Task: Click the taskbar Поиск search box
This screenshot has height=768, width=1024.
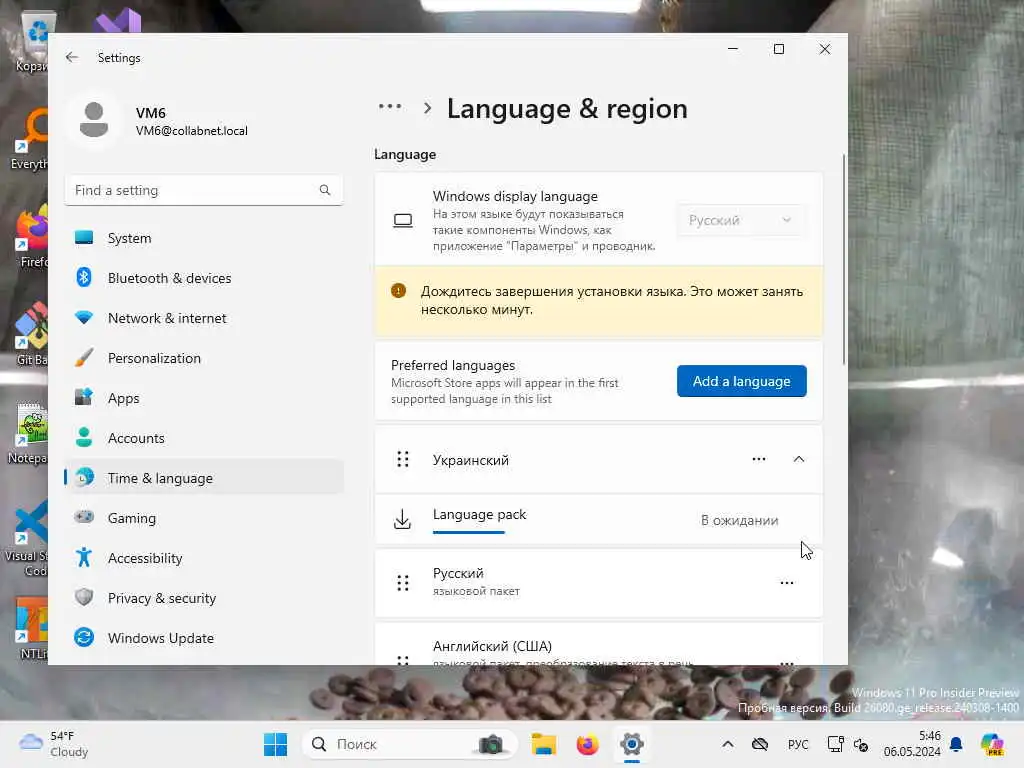Action: [410, 744]
